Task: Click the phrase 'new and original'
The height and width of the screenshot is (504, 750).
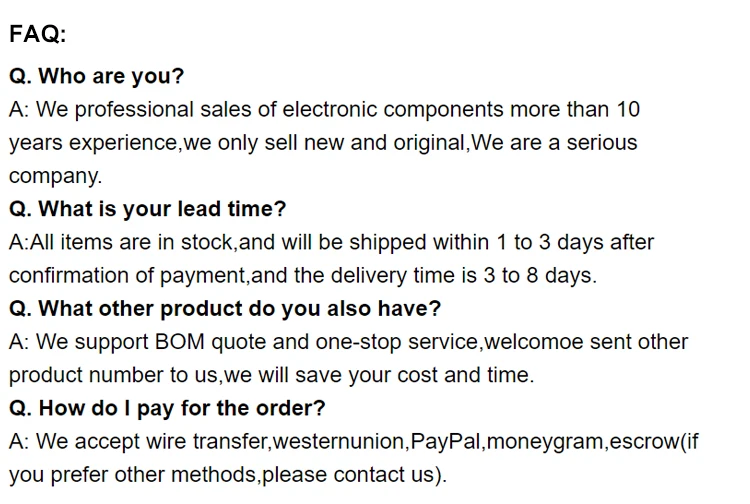Action: click(383, 142)
